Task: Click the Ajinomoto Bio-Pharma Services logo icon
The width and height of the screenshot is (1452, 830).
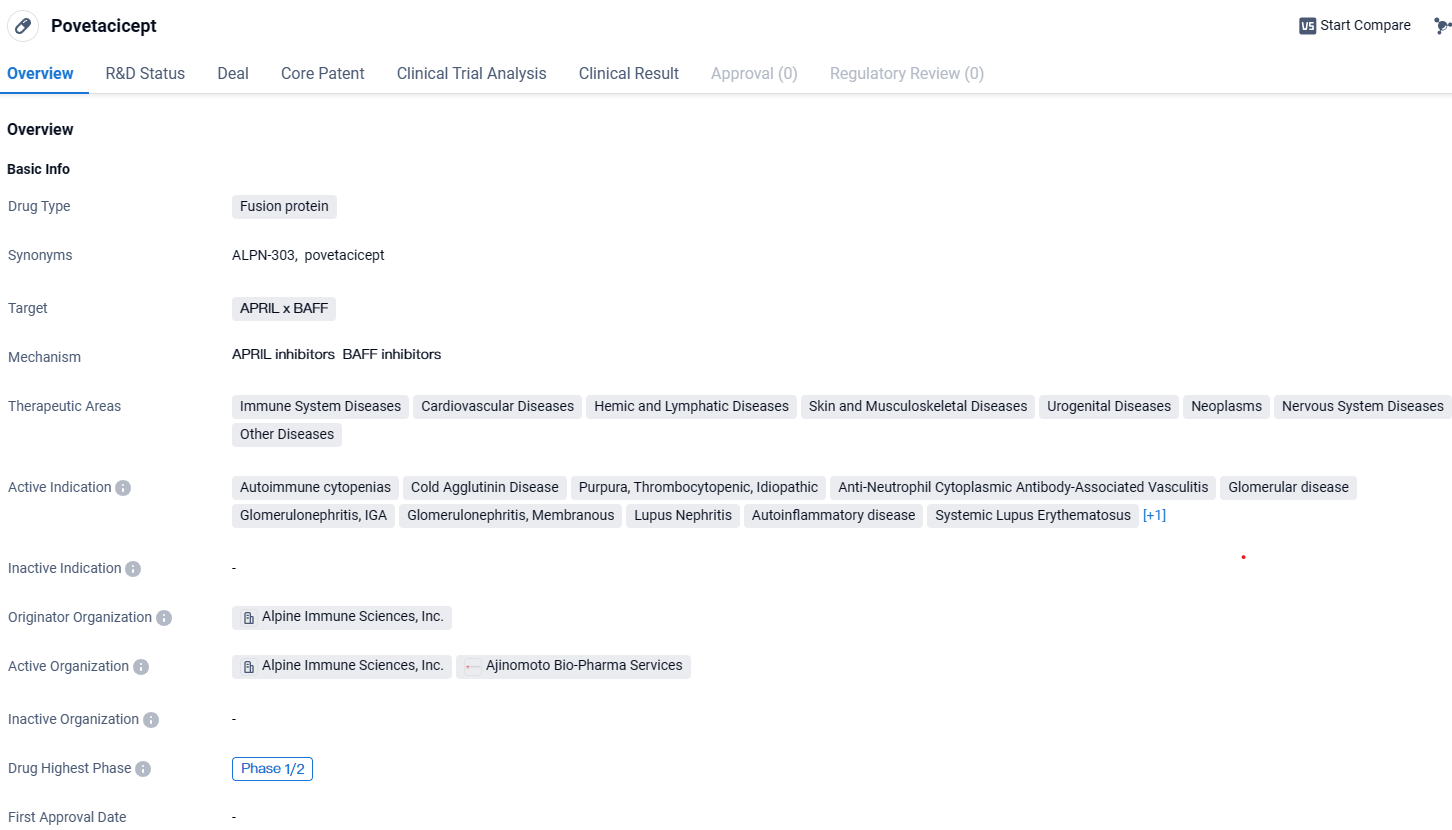Action: (473, 667)
